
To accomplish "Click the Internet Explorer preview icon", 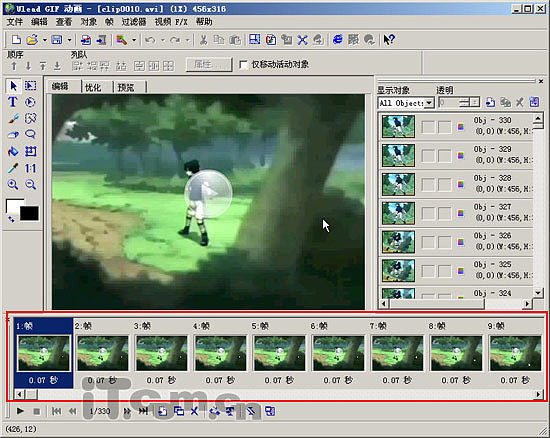I will pyautogui.click(x=337, y=40).
